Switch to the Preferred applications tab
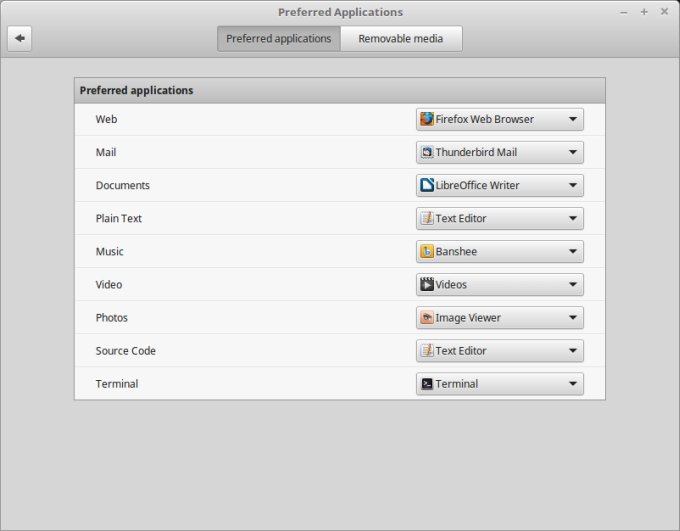Image resolution: width=680 pixels, height=531 pixels. point(279,39)
